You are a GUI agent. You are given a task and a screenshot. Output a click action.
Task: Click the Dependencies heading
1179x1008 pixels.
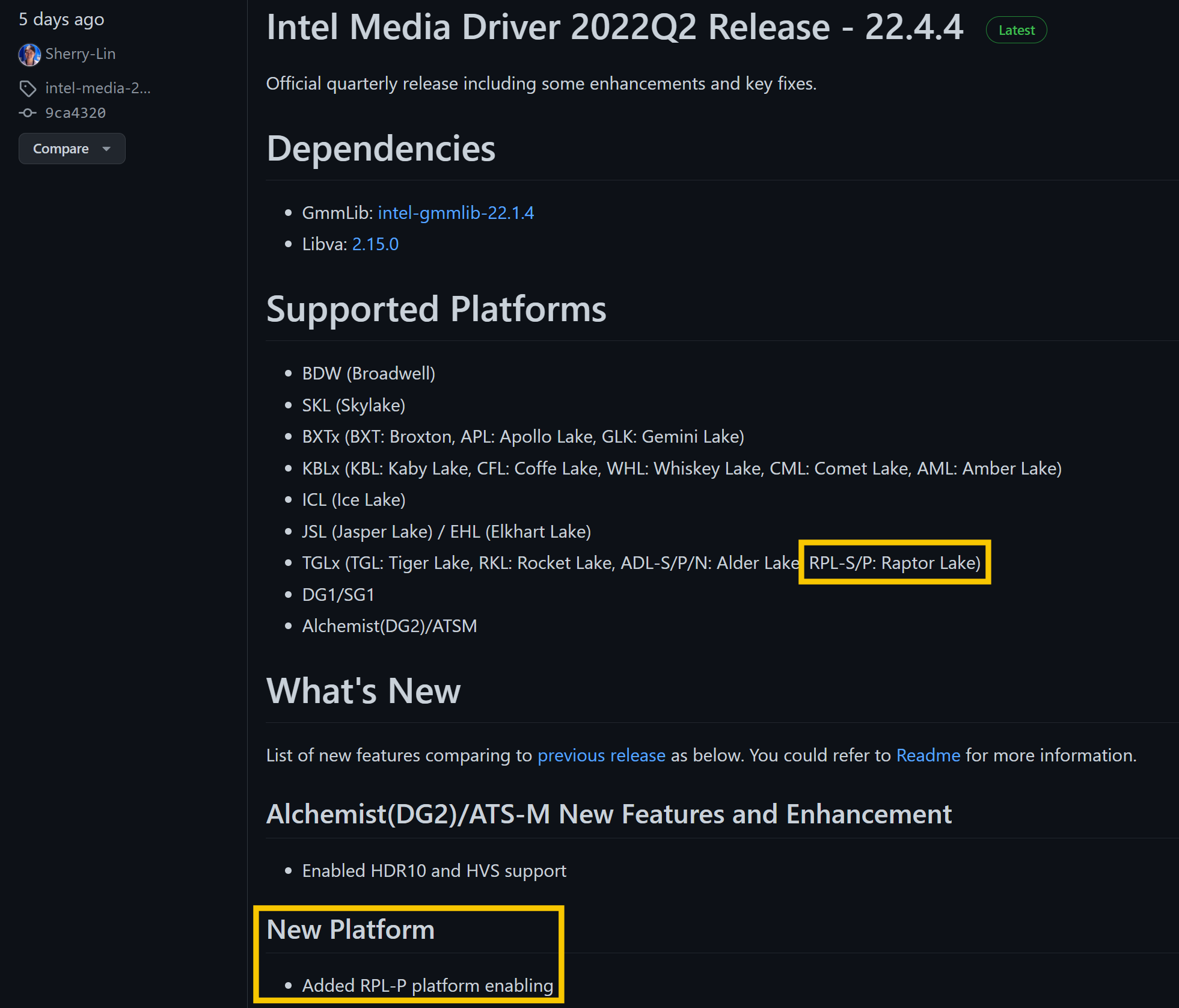point(381,150)
